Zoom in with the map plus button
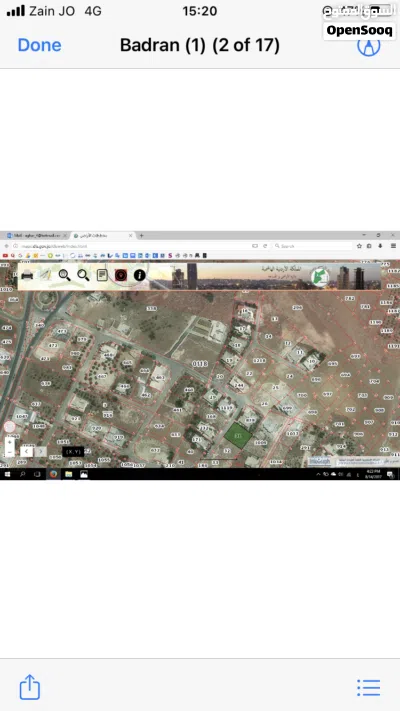Image resolution: width=400 pixels, height=711 pixels. (x=10, y=442)
